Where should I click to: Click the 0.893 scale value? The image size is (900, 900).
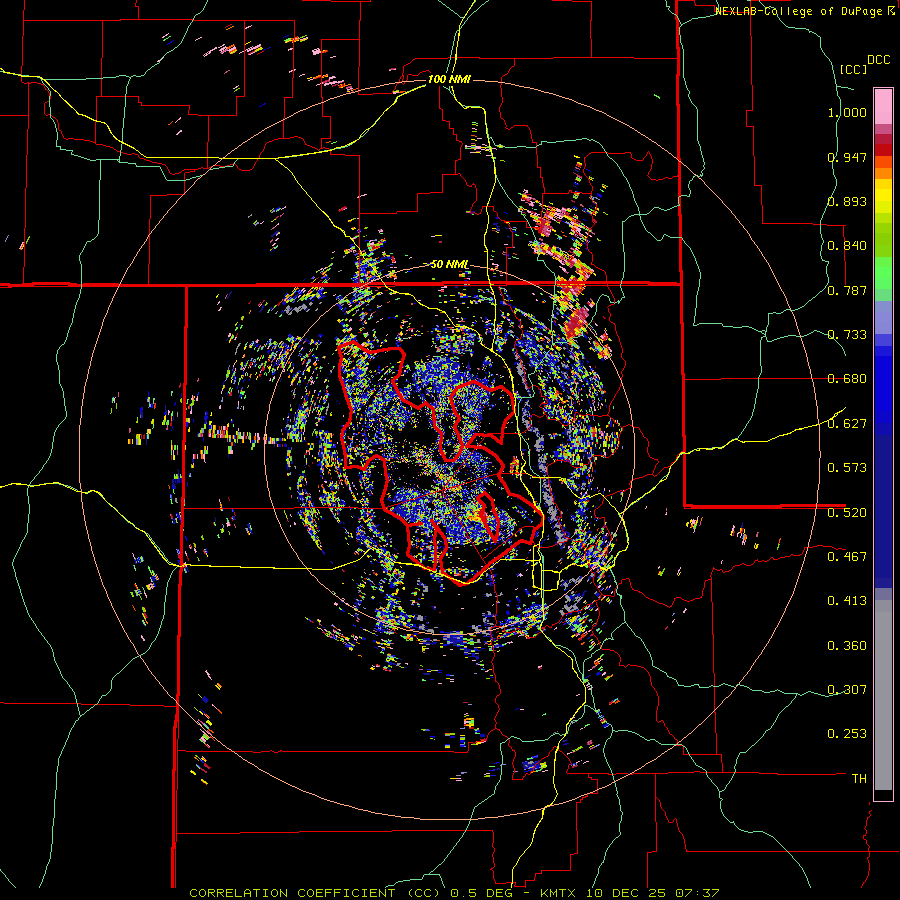point(847,201)
